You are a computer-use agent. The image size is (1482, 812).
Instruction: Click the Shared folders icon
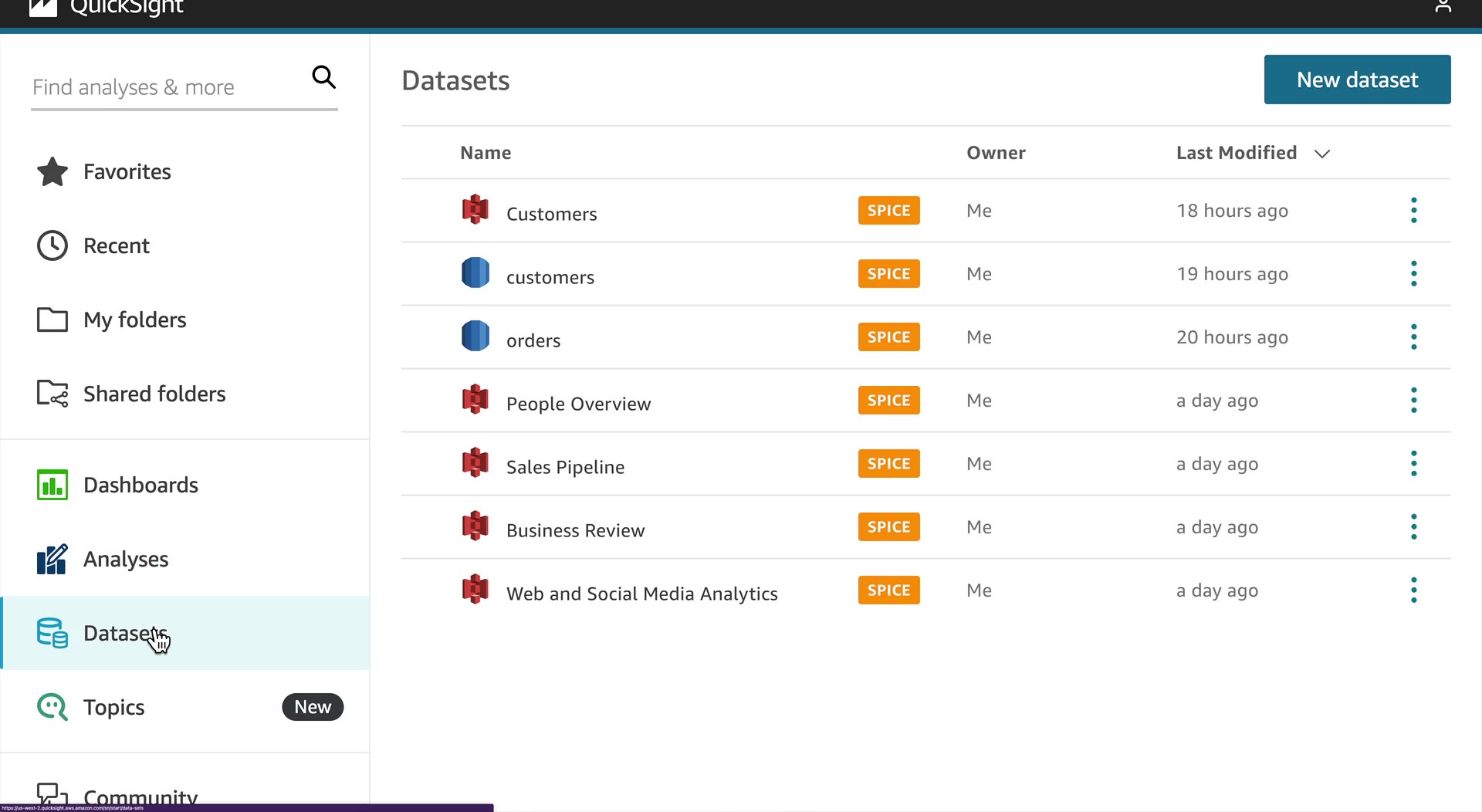[52, 394]
